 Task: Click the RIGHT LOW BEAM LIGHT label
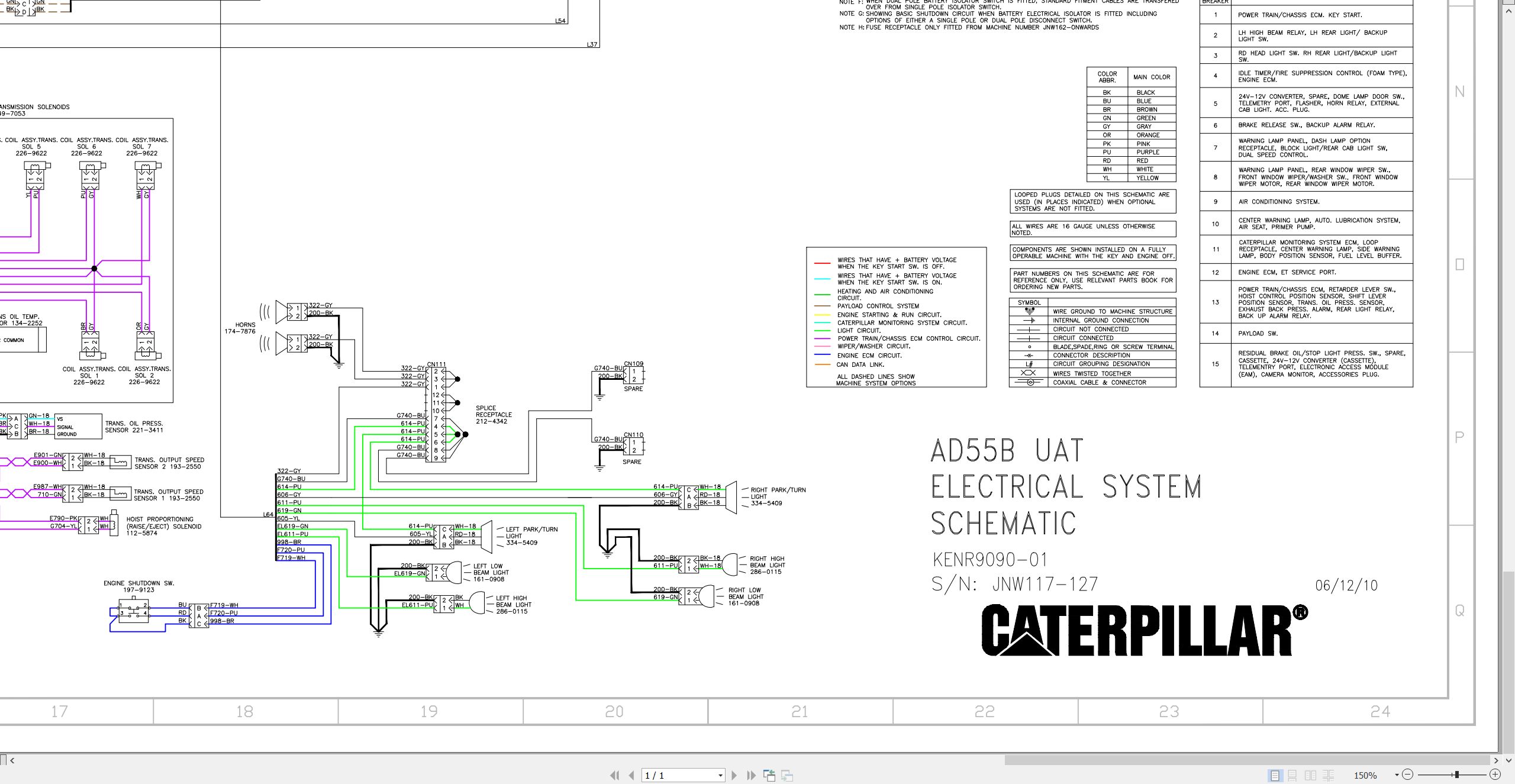point(746,596)
